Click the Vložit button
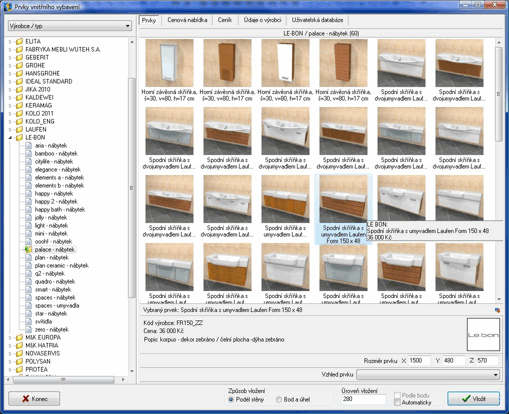This screenshot has height=414, width=509. click(473, 399)
